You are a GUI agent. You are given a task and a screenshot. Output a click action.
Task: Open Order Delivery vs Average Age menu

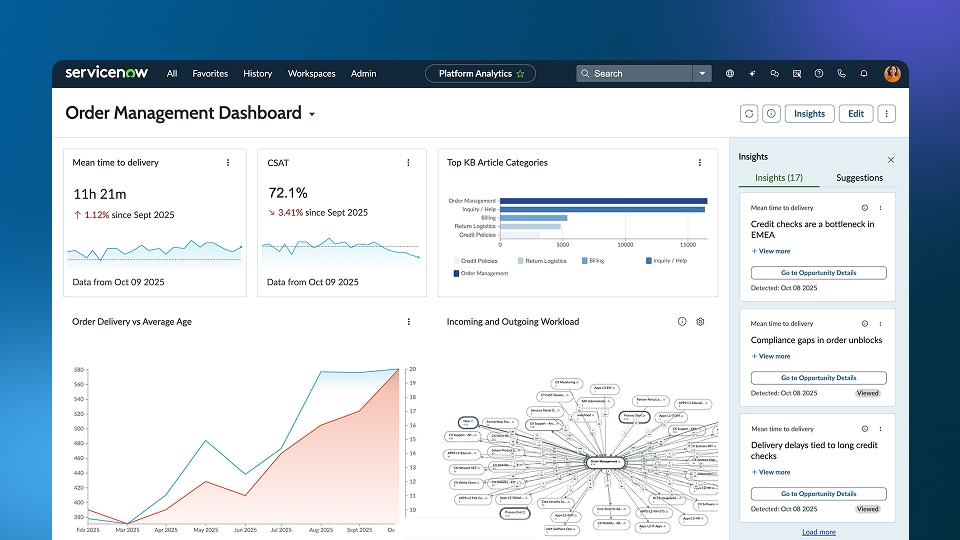409,321
